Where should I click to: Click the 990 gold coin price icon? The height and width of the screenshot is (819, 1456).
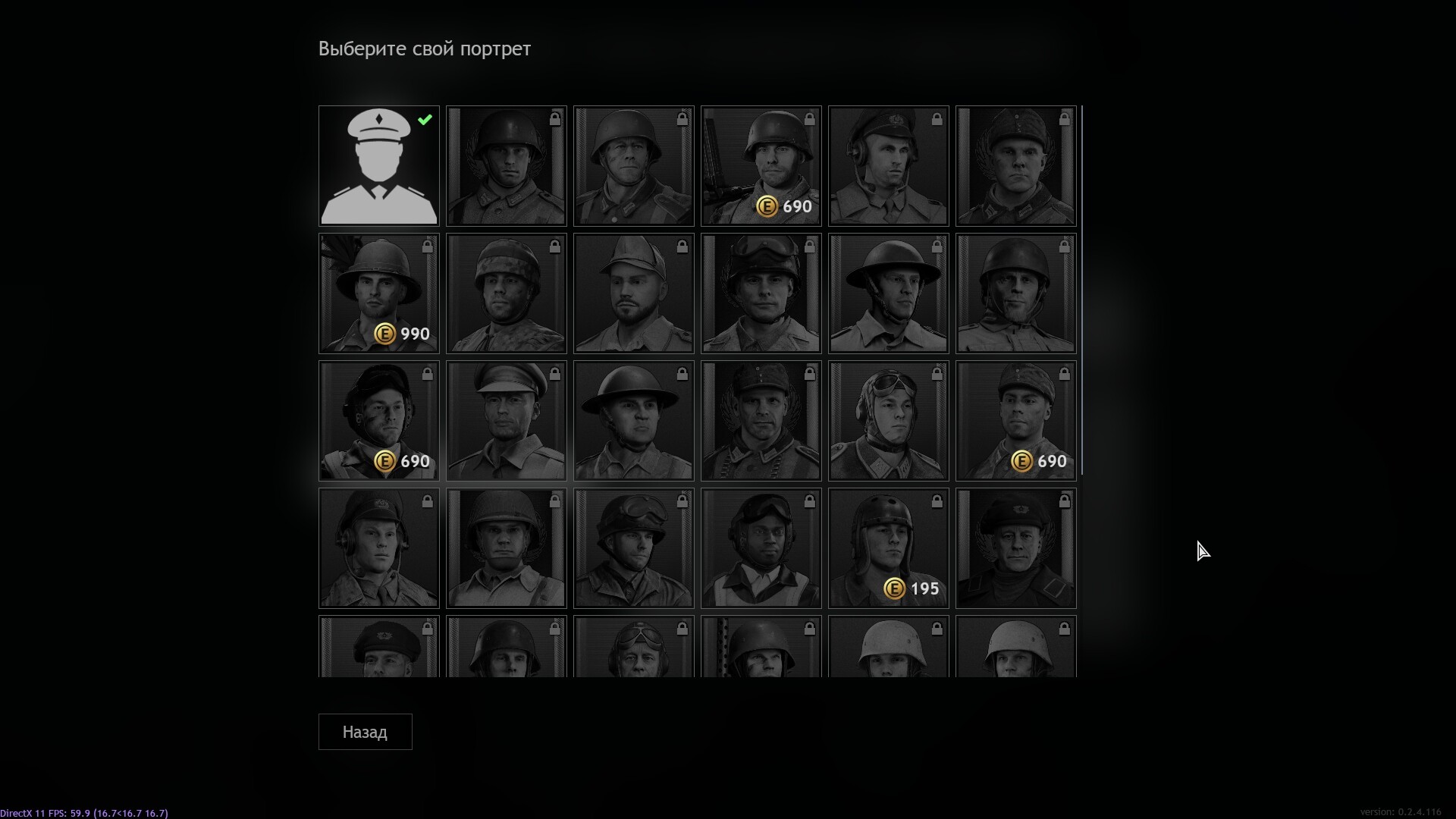click(x=385, y=334)
